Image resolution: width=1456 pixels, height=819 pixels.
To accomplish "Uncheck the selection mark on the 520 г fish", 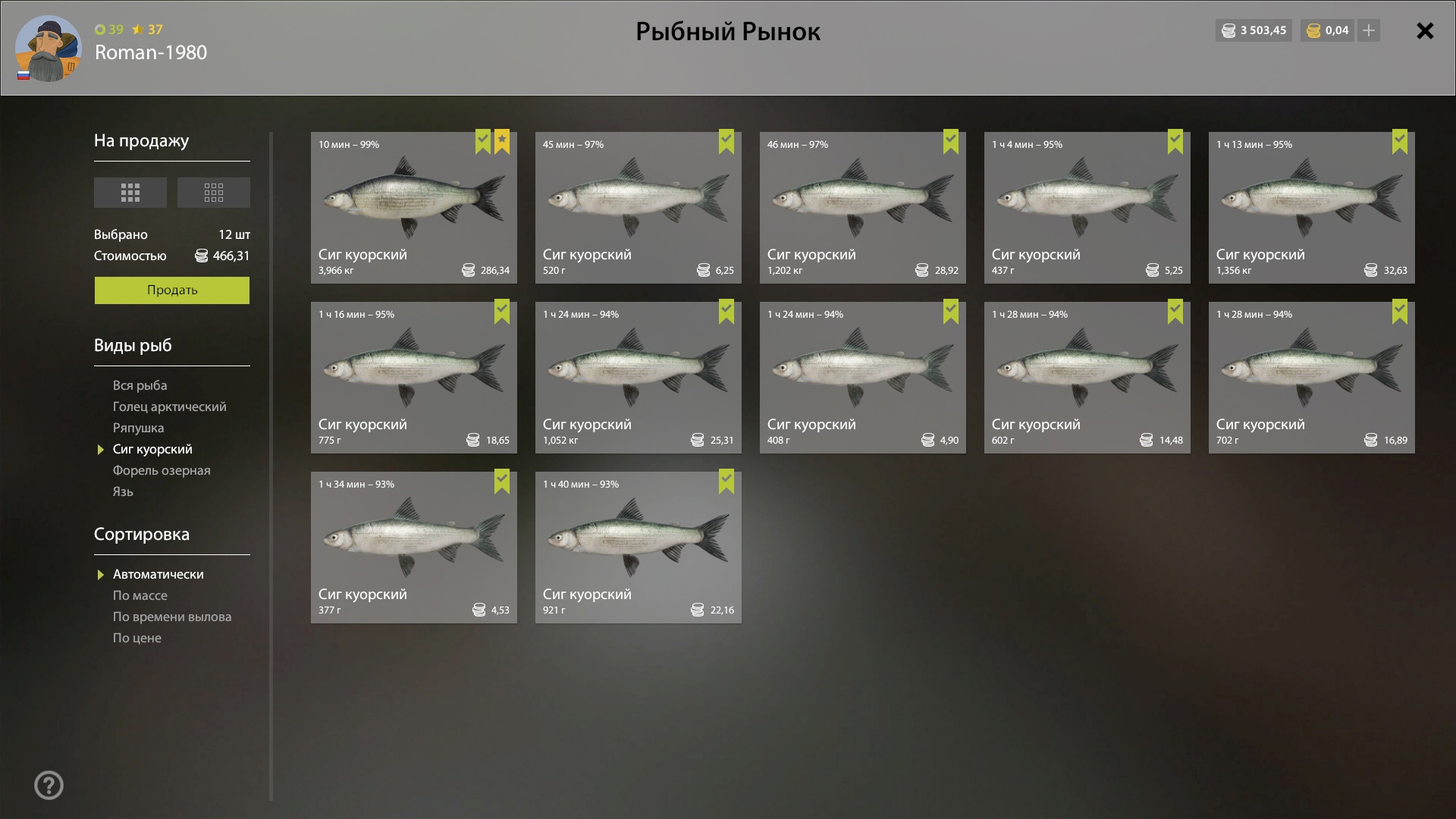I will (726, 142).
